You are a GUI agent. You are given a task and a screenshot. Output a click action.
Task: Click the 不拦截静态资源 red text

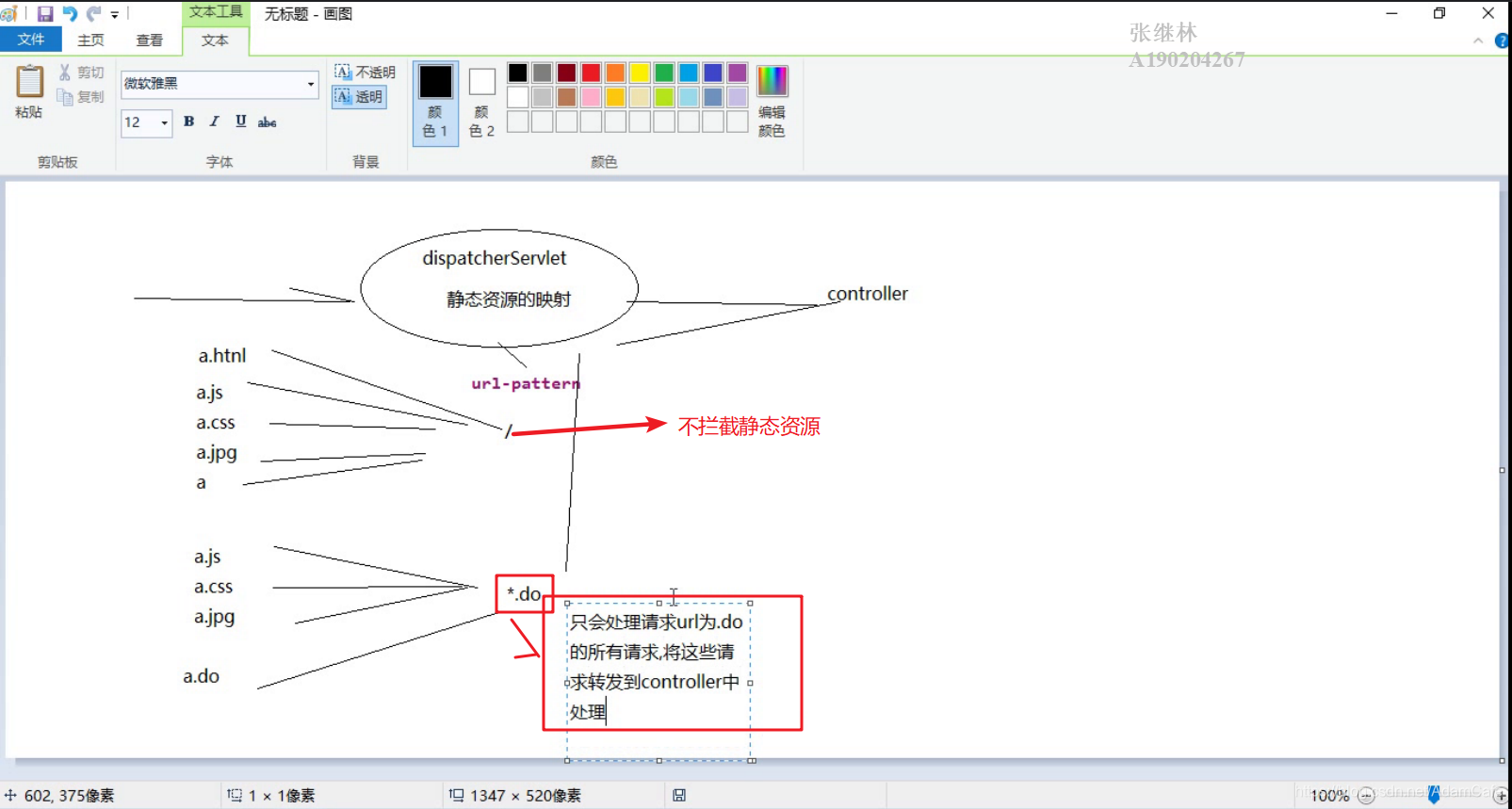click(749, 427)
